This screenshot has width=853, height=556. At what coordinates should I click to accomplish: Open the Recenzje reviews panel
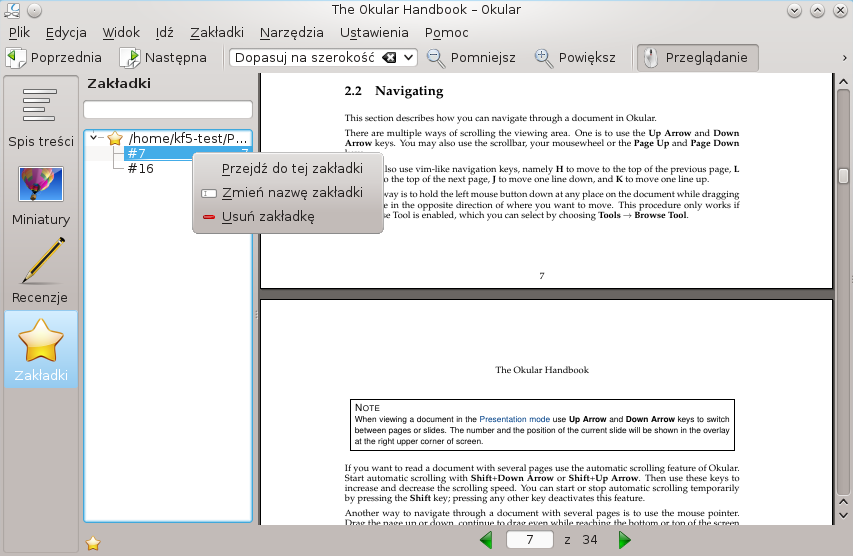[41, 273]
